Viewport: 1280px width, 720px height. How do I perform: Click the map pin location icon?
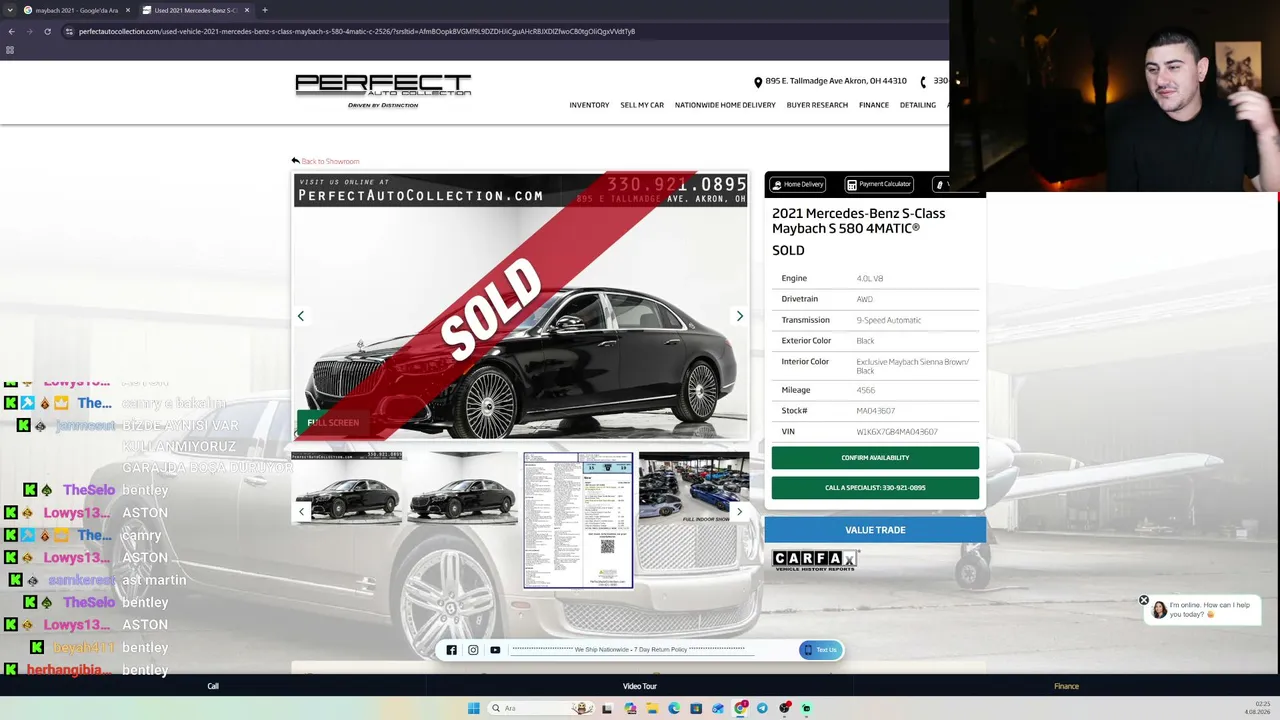758,82
